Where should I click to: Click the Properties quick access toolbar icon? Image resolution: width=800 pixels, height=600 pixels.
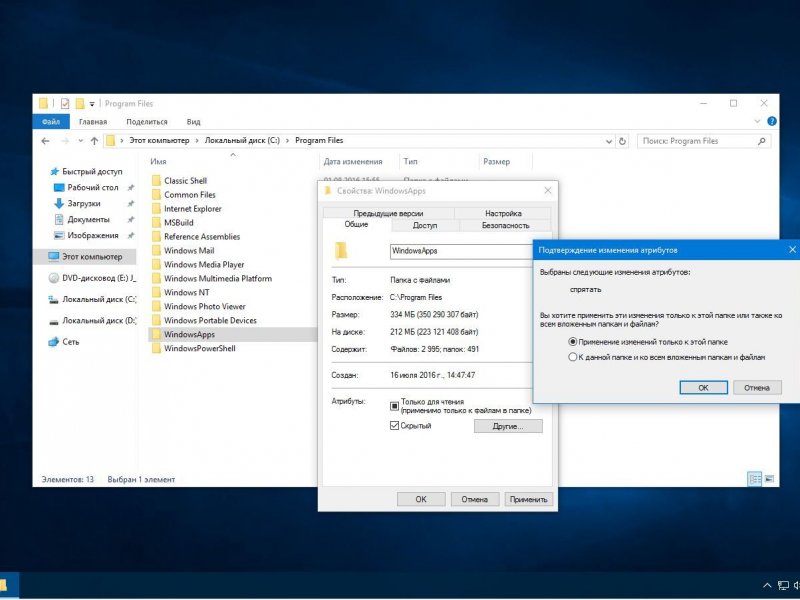click(x=65, y=104)
